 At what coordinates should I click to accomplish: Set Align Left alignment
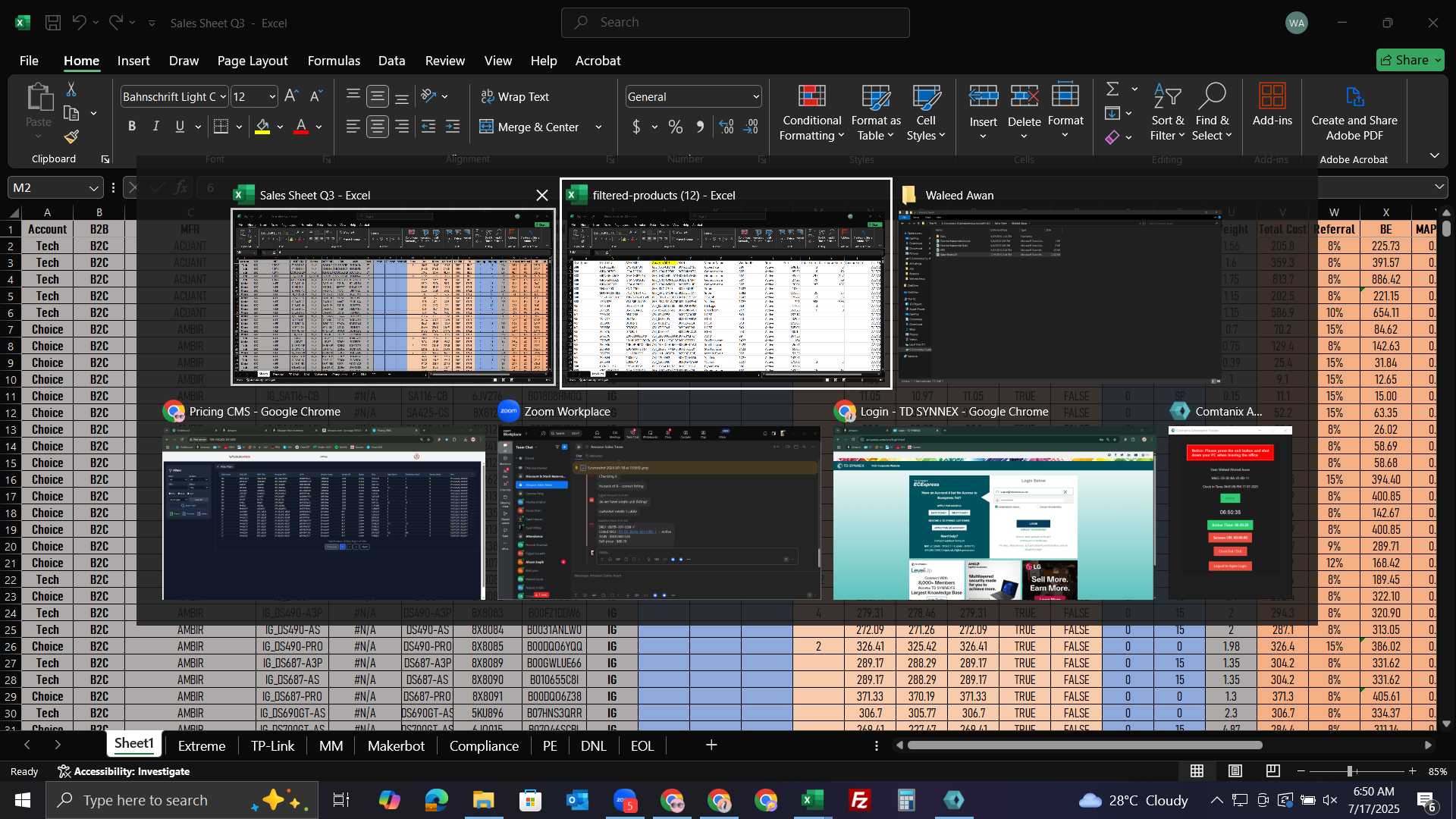353,127
